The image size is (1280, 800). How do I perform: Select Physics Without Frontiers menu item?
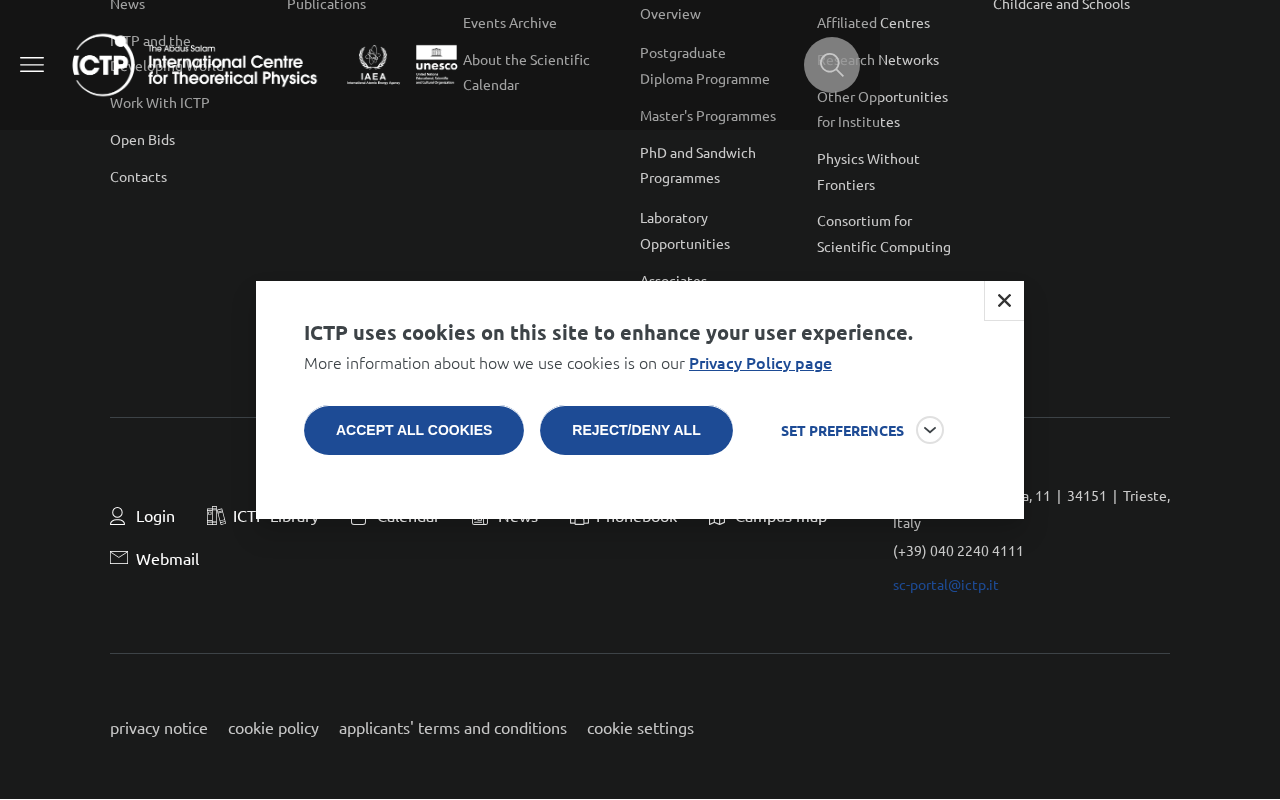[x=868, y=172]
